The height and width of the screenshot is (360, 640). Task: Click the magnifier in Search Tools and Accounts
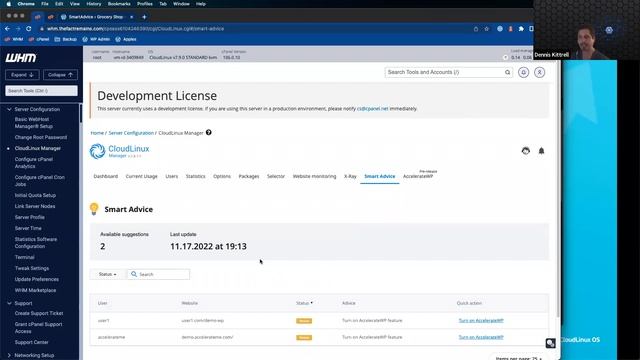point(507,72)
